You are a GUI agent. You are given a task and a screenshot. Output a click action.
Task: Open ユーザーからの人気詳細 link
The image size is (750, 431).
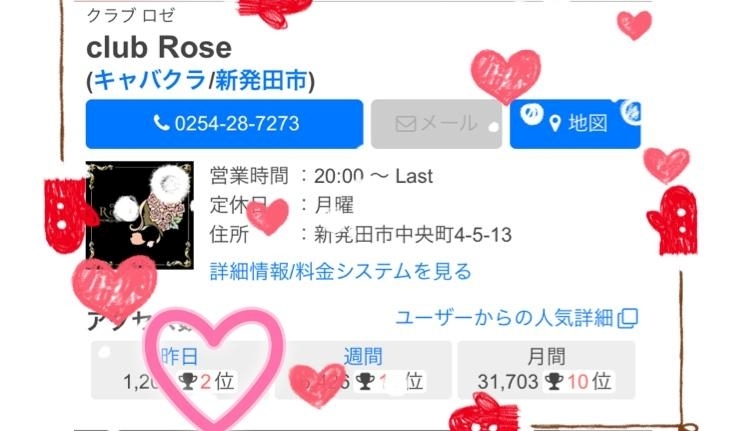point(505,318)
